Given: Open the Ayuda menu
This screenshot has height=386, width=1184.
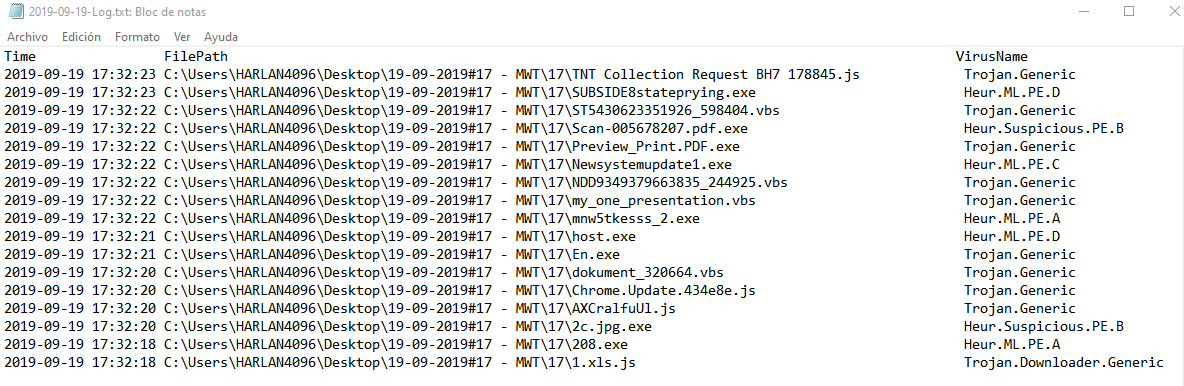Looking at the screenshot, I should 221,36.
